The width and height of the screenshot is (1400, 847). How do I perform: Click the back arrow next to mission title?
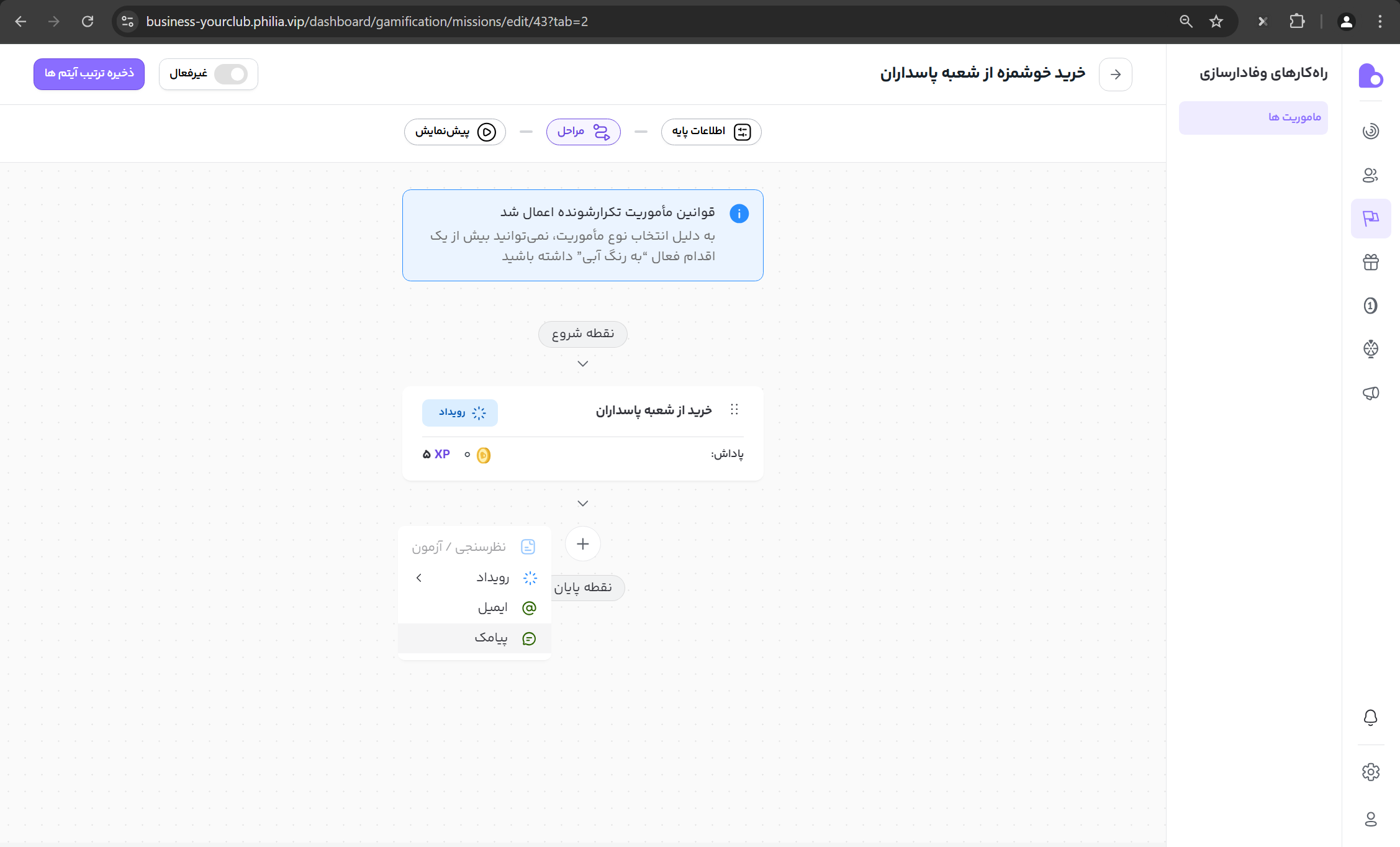pos(1116,75)
